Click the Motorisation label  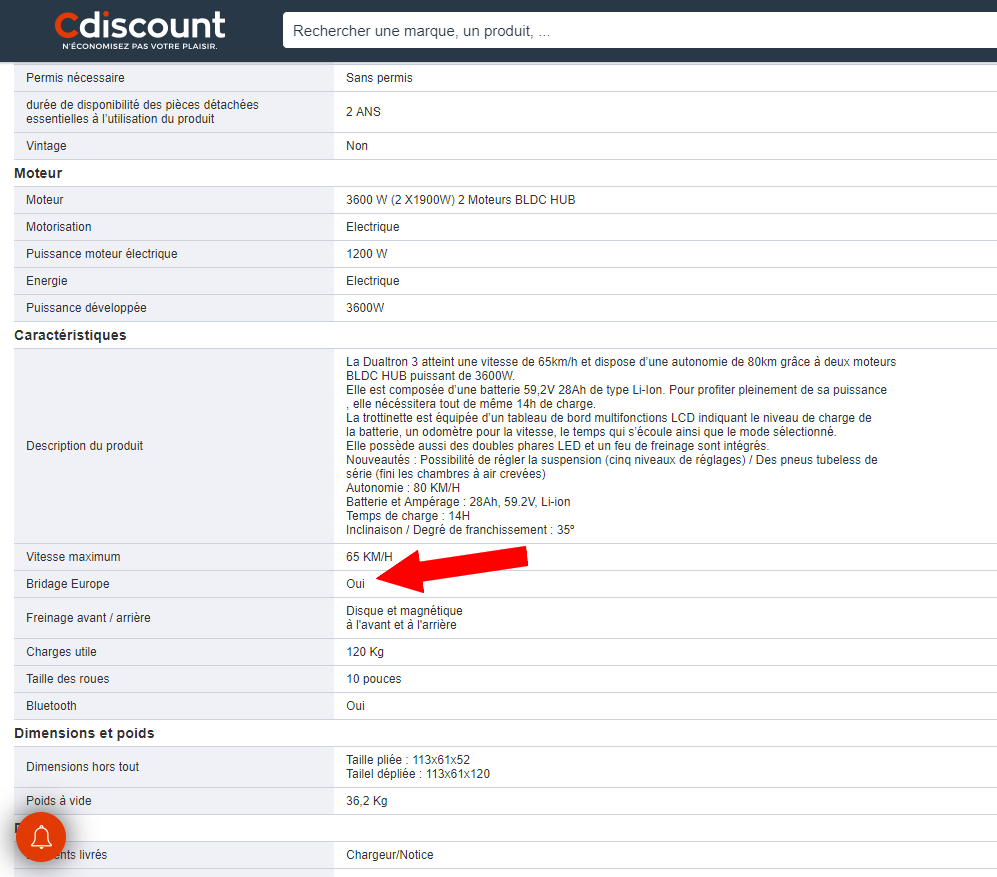58,226
